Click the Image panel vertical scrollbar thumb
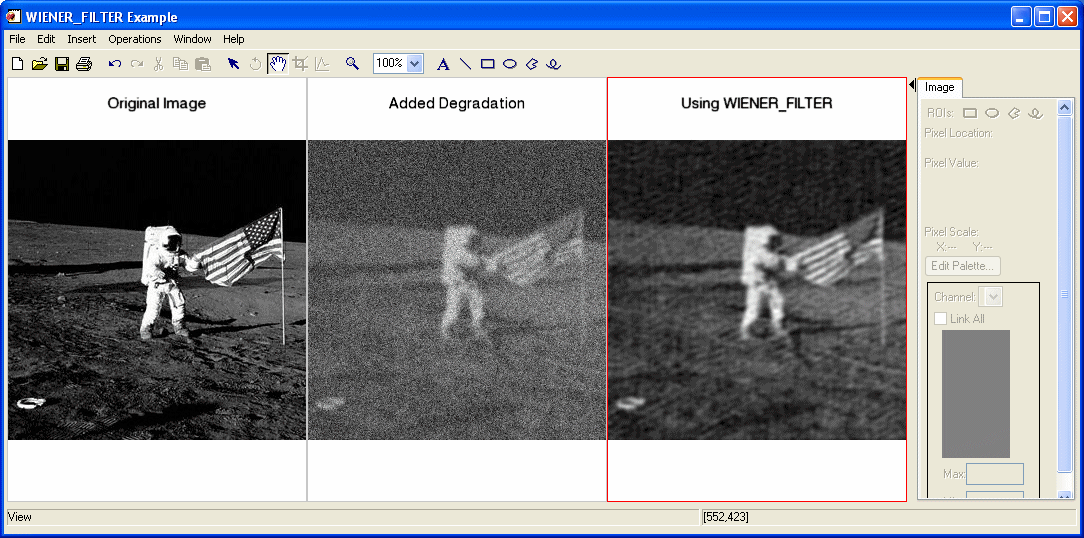The width and height of the screenshot is (1084, 538). click(1065, 295)
